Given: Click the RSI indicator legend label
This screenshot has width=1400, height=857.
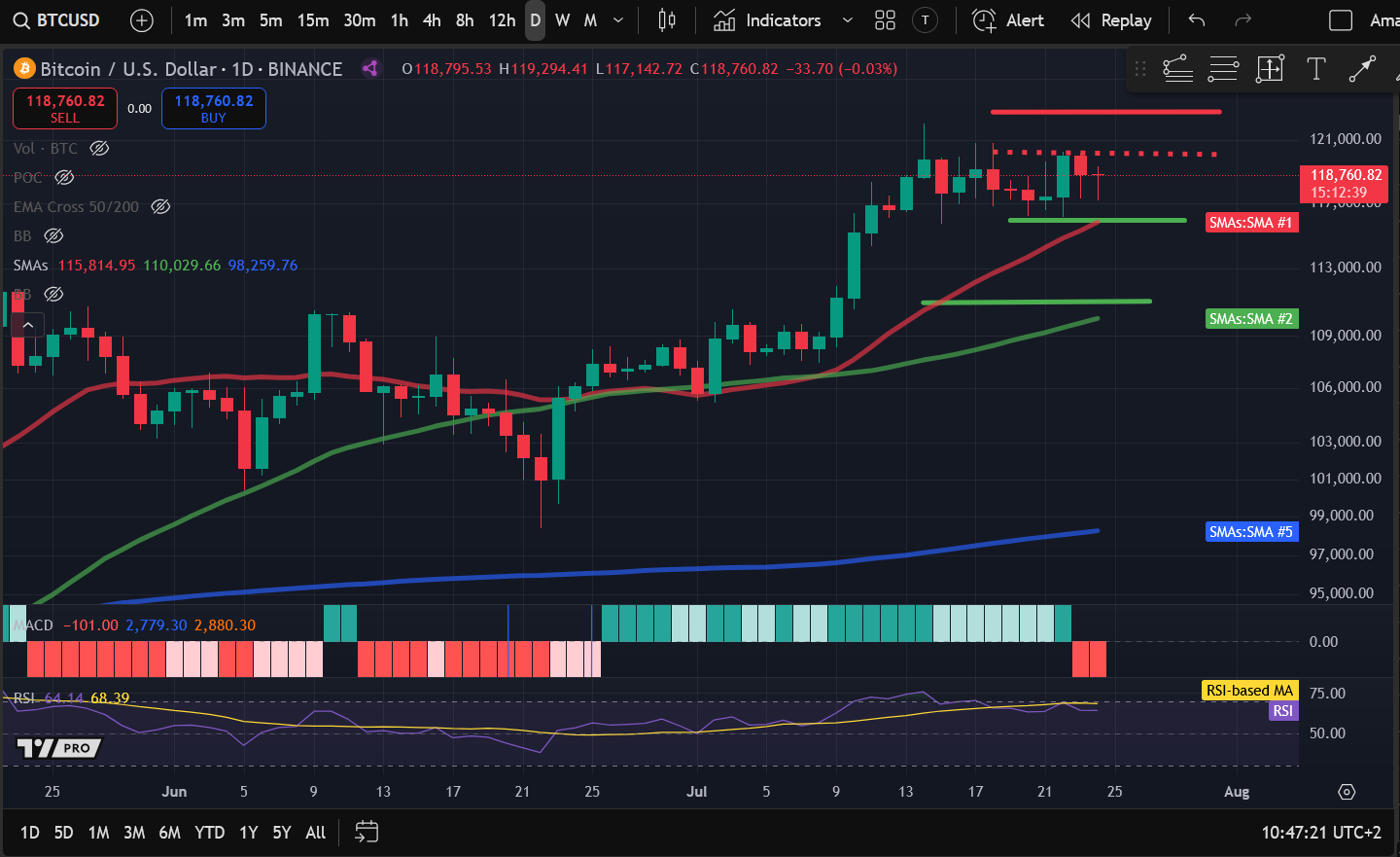Looking at the screenshot, I should coord(24,698).
